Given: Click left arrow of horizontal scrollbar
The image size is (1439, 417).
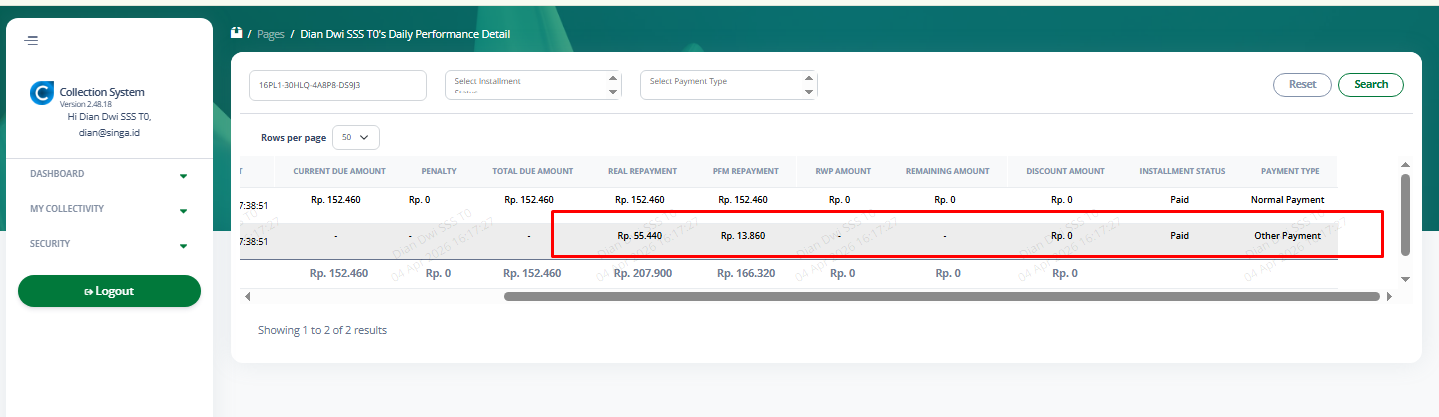Looking at the screenshot, I should 248,297.
